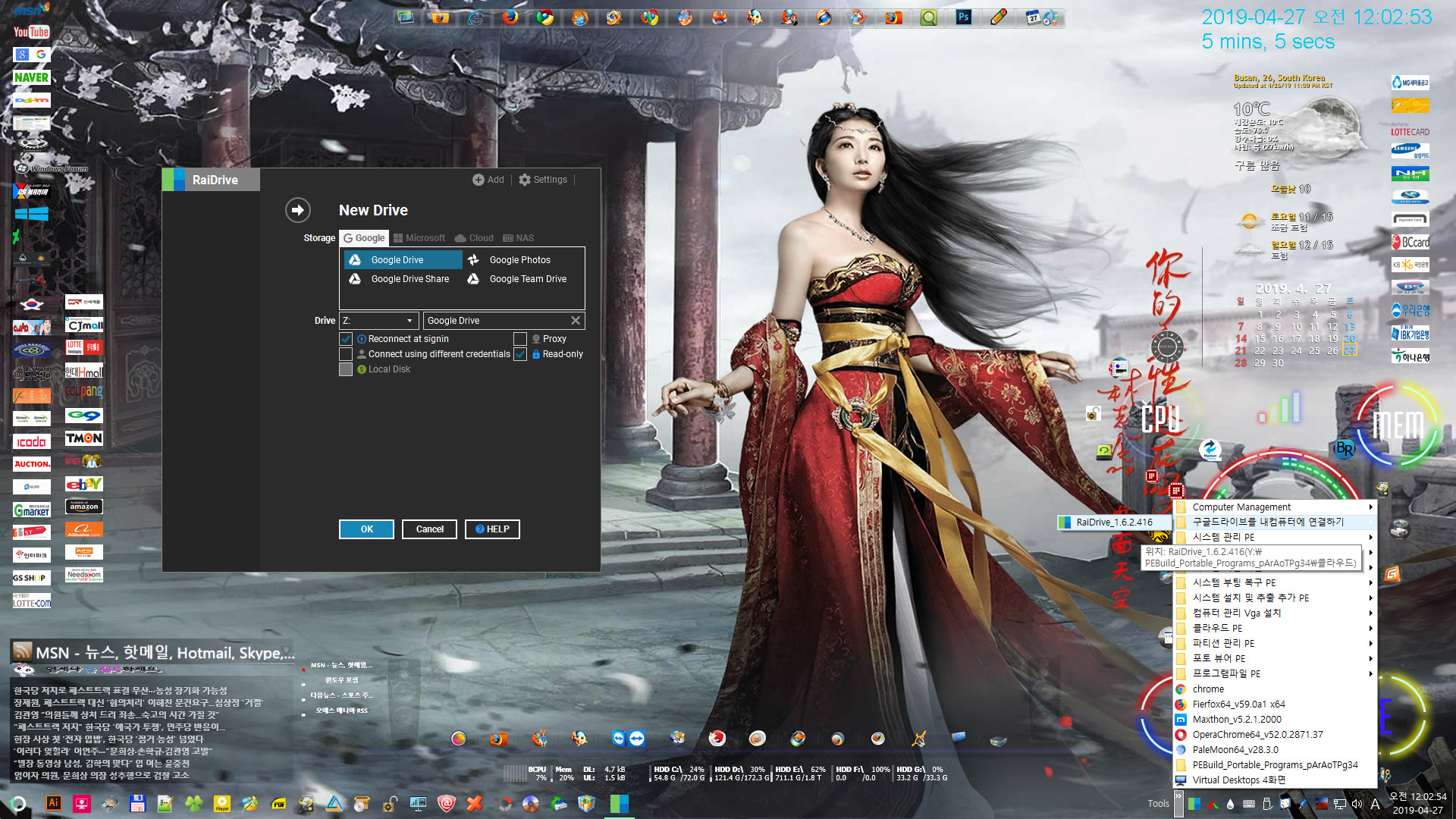The width and height of the screenshot is (1456, 819).
Task: Click RaiDrive icon in taskbar
Action: (x=620, y=804)
